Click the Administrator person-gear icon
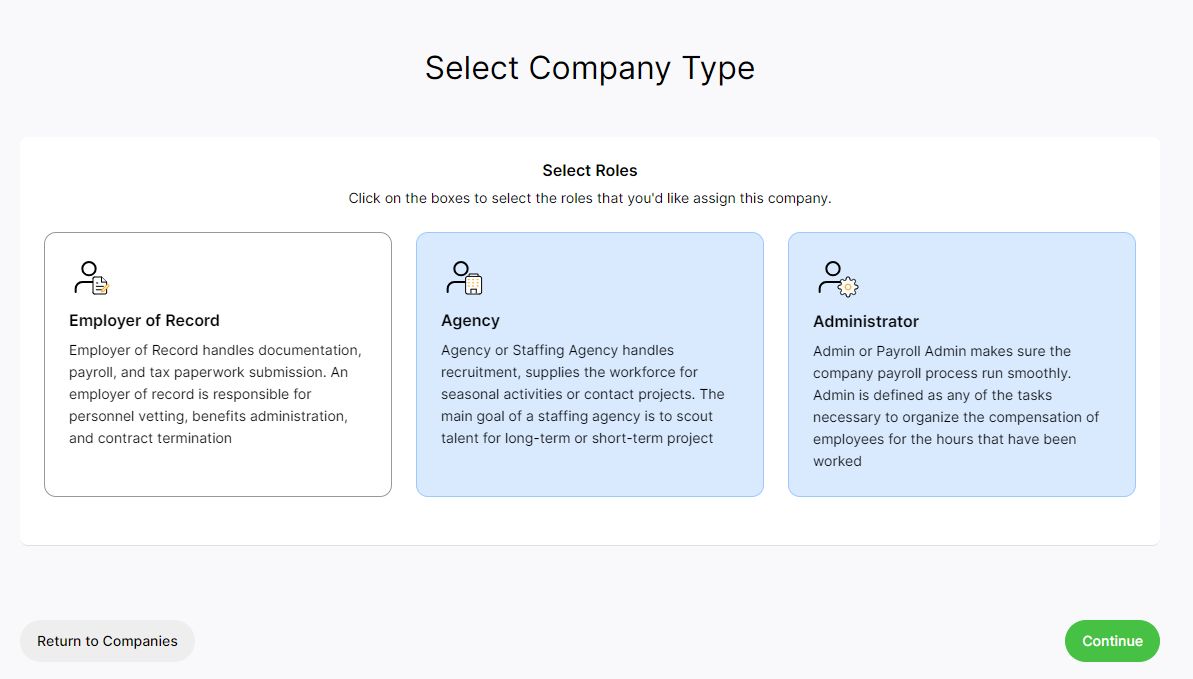Viewport: 1193px width, 679px height. [x=838, y=279]
